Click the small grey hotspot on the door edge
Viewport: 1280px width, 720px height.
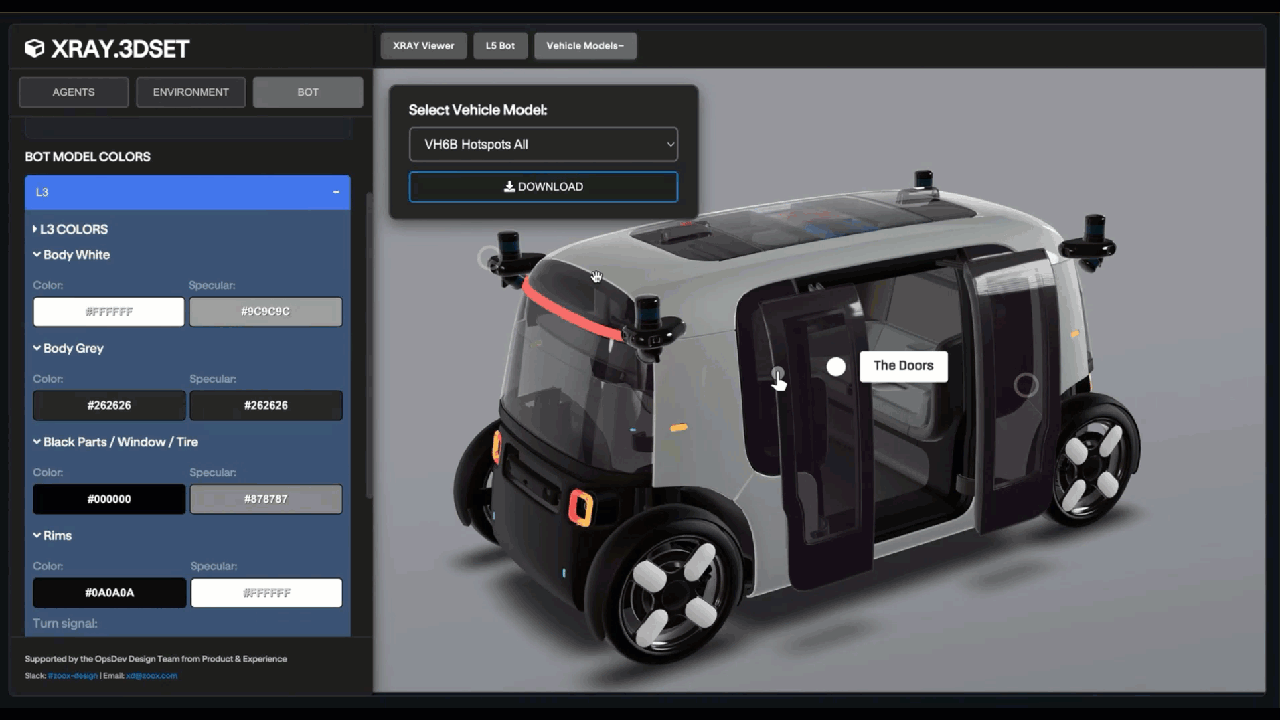pyautogui.click(x=778, y=374)
